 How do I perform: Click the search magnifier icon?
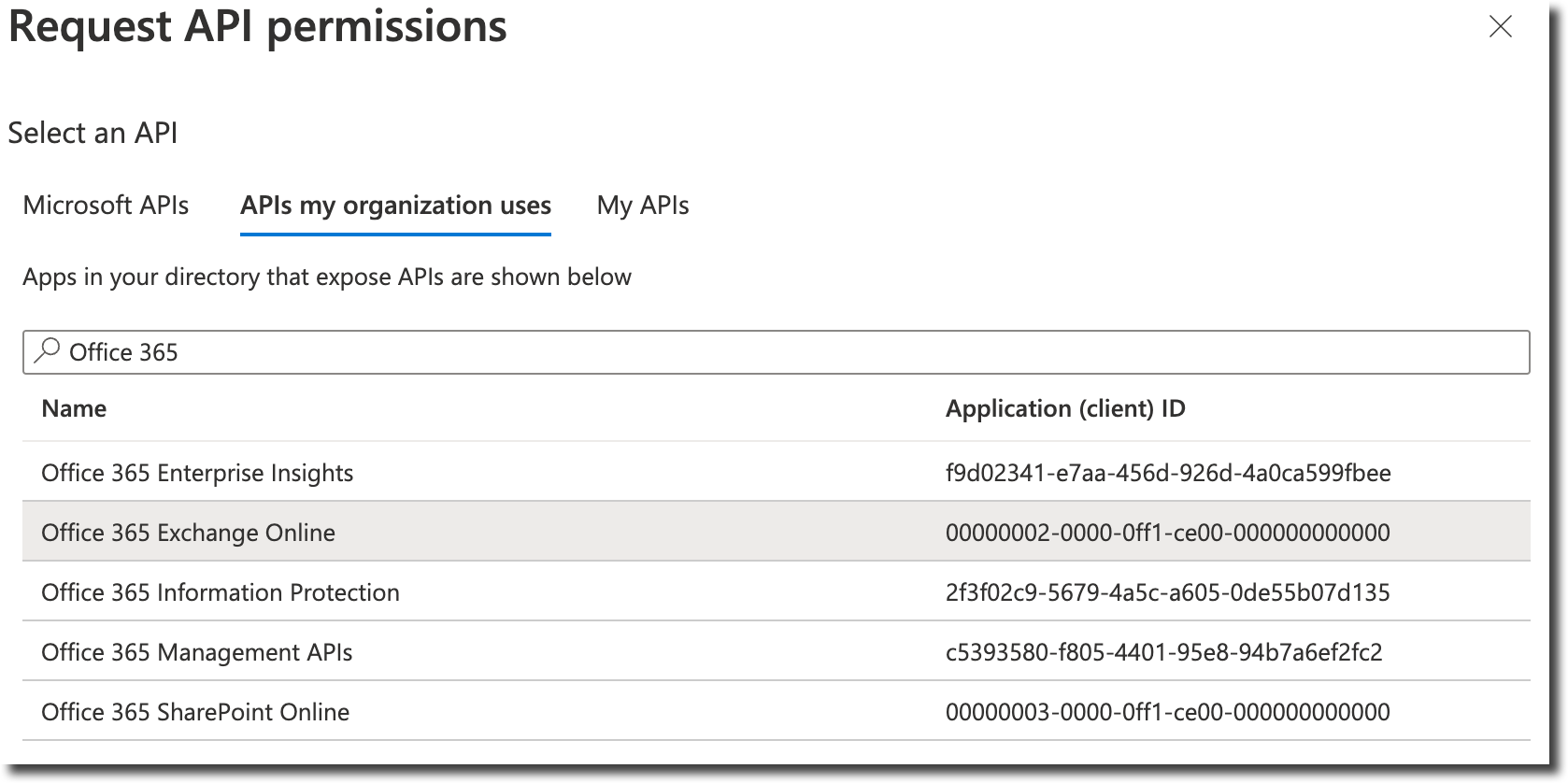click(45, 352)
